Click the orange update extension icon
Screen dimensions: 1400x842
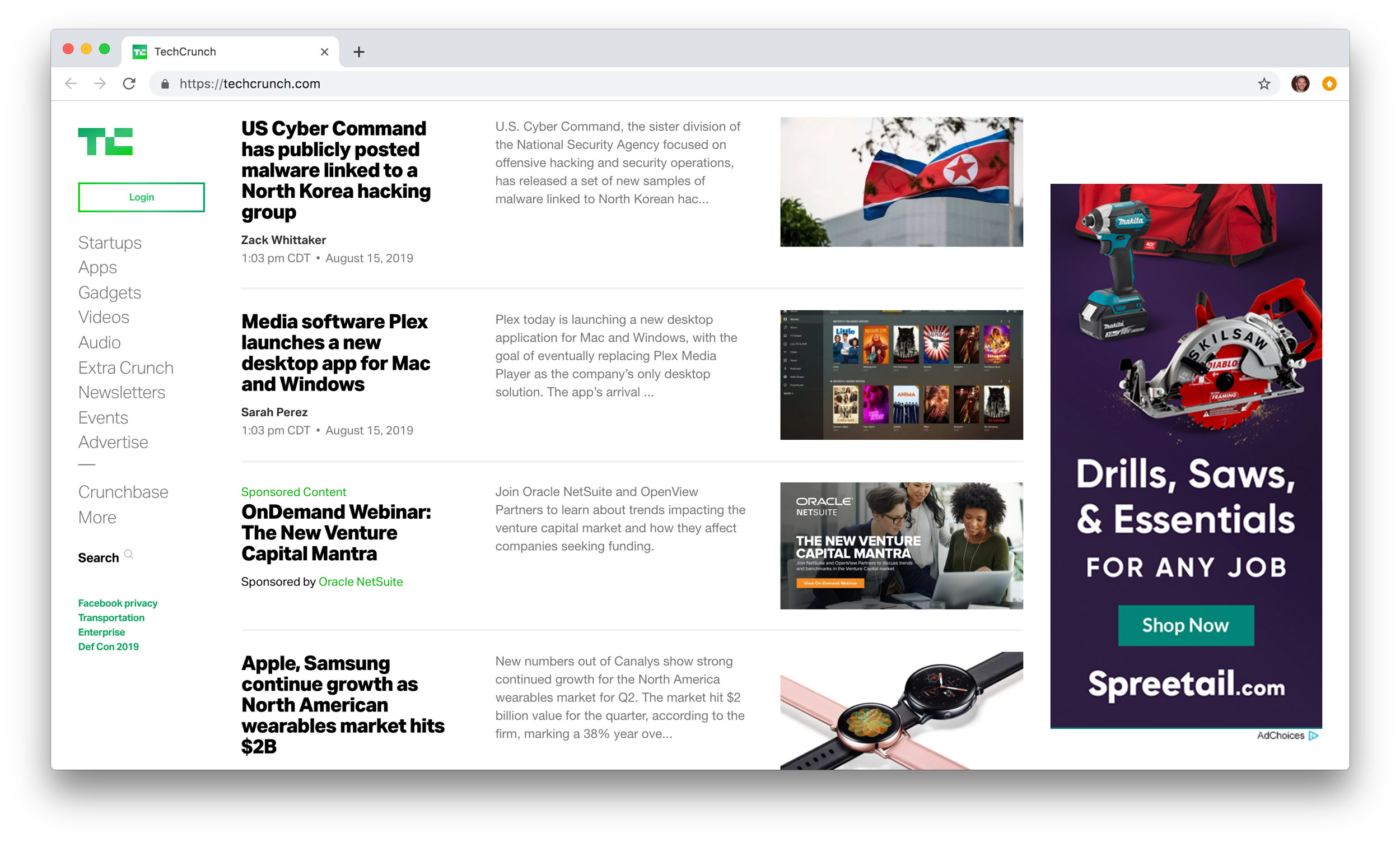click(x=1328, y=84)
